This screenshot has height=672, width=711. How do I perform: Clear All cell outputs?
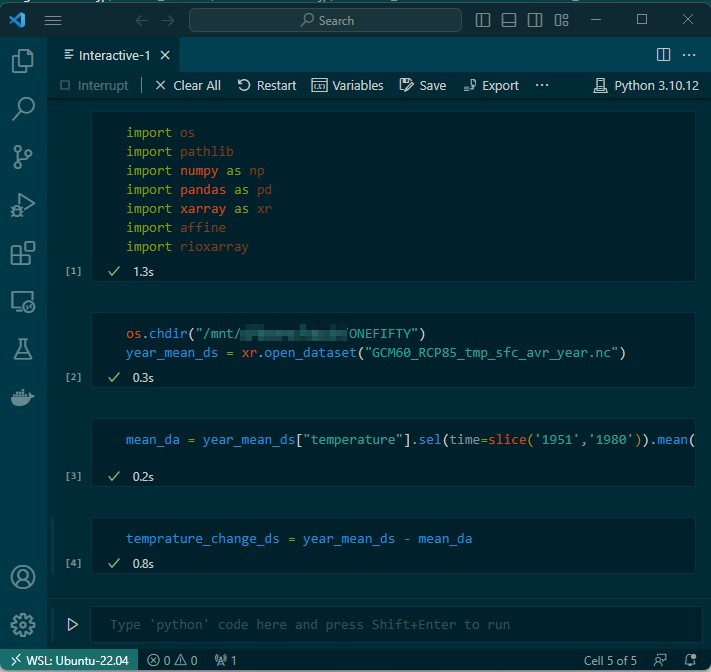click(x=188, y=85)
